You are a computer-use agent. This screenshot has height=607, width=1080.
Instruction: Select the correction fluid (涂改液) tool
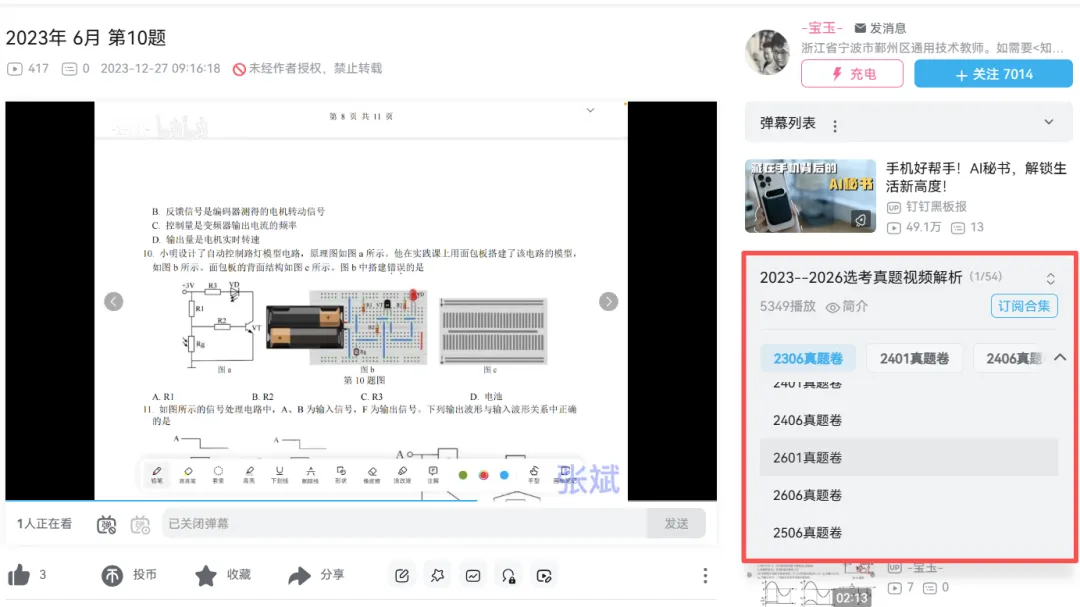pos(402,474)
